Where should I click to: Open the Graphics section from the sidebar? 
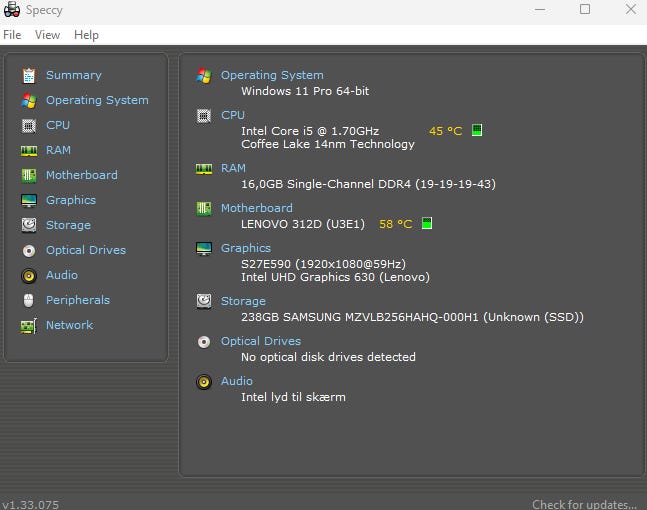tap(71, 200)
